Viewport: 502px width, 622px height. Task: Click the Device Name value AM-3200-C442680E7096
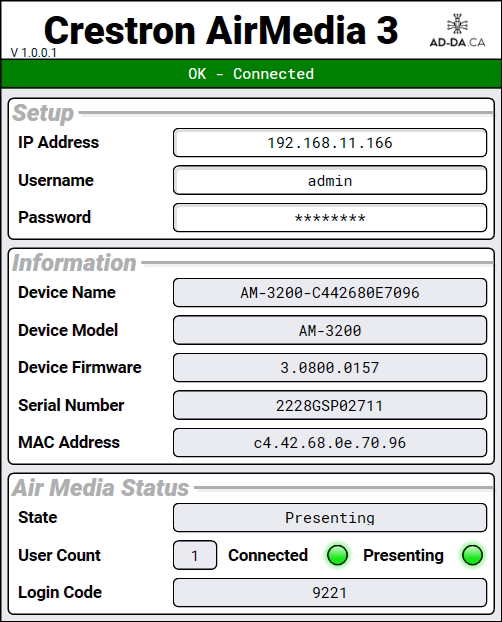point(330,293)
